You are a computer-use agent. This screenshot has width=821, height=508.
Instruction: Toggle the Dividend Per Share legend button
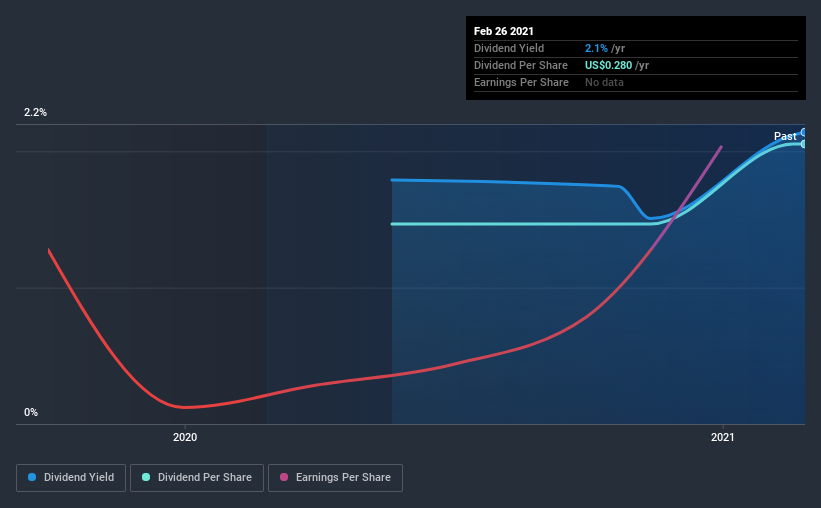197,478
